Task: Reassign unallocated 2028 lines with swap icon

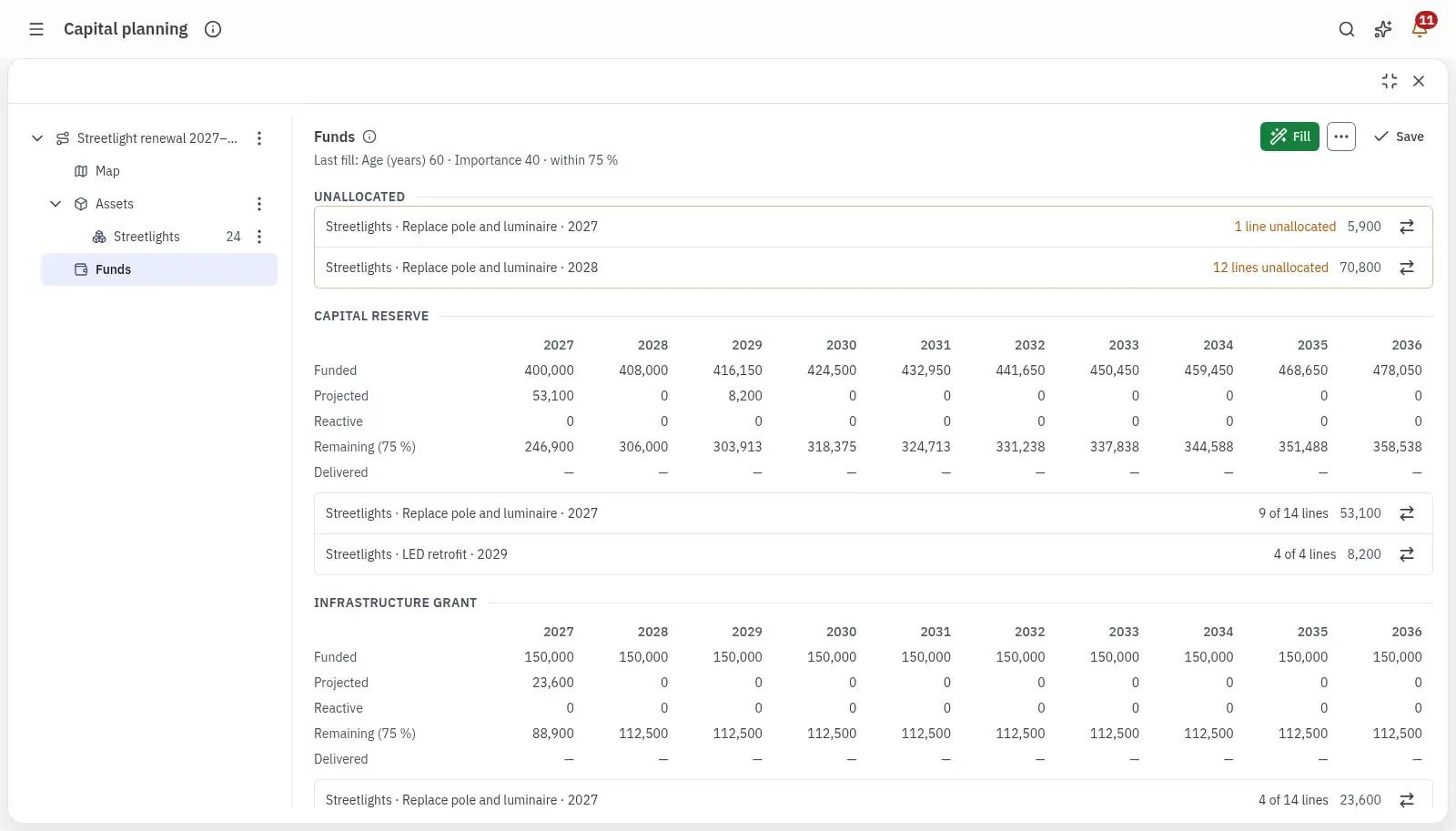Action: 1407,268
